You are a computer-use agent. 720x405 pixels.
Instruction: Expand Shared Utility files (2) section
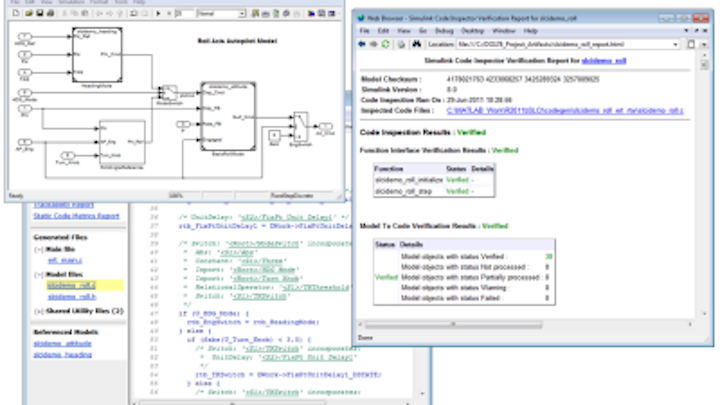tap(39, 311)
